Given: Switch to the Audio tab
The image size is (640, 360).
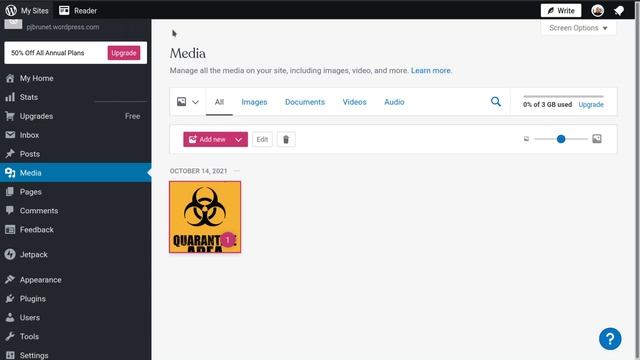Looking at the screenshot, I should 394,102.
